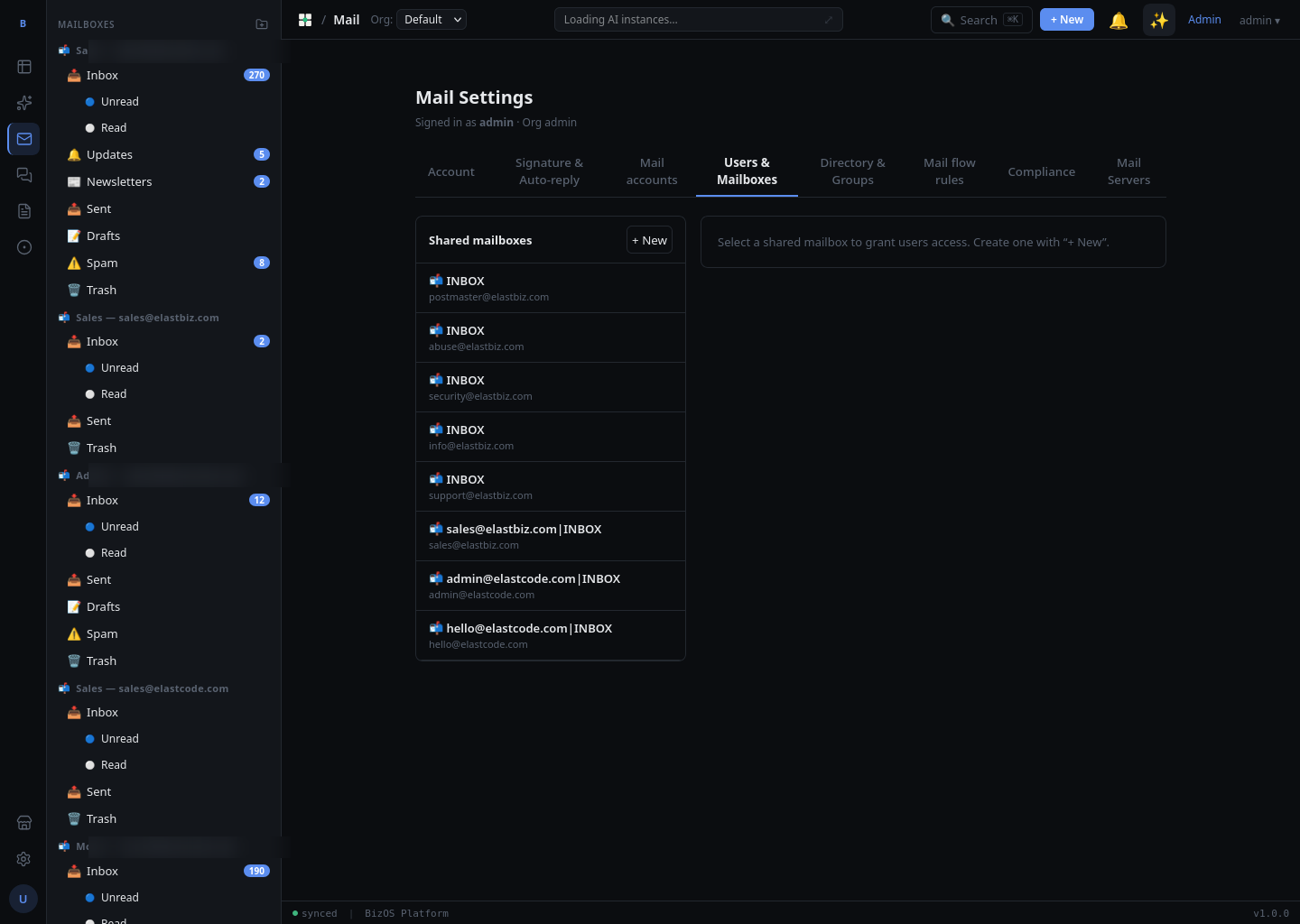1300x924 pixels.
Task: Select abuse@elastbiz.com shared mailbox
Action: coord(551,337)
